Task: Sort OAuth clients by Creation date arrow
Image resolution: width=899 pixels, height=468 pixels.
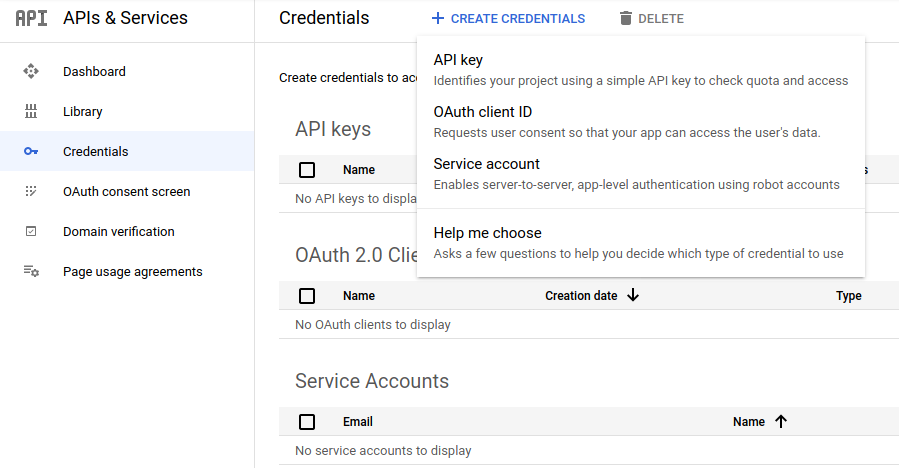Action: pyautogui.click(x=633, y=296)
